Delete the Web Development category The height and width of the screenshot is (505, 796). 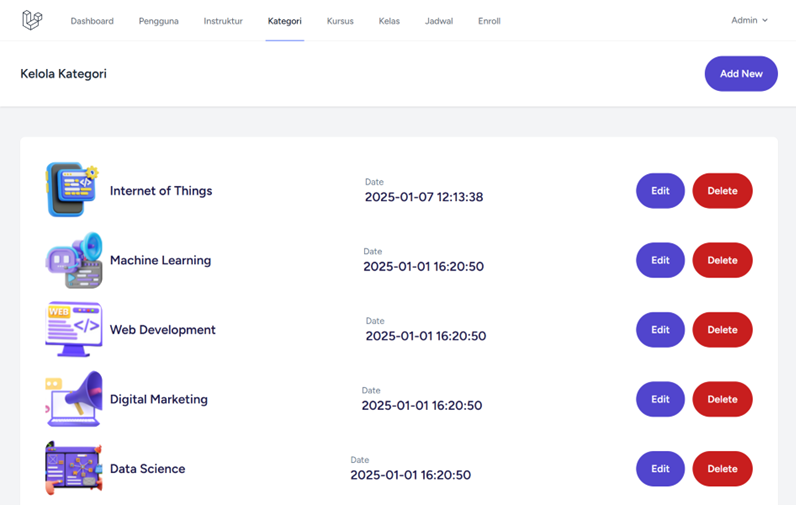coord(722,329)
